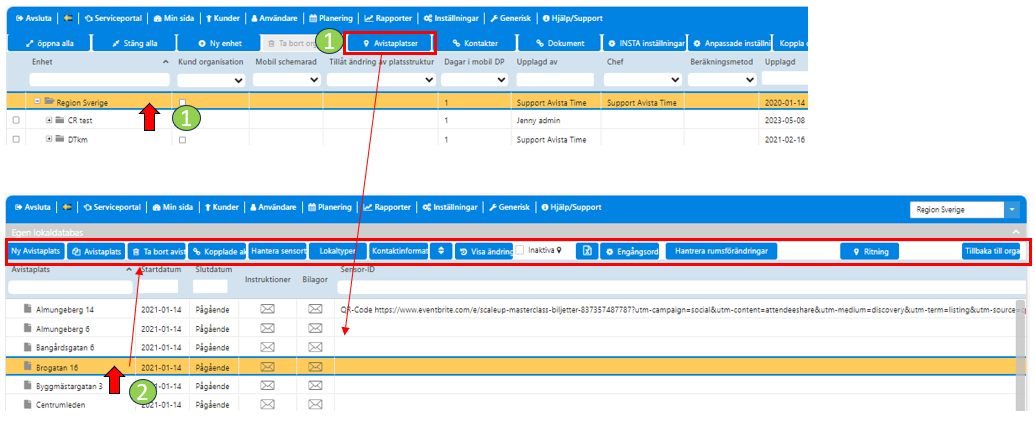Open Tillåt ändring av platsstruktur filter dropdown
The image size is (1035, 423).
click(x=381, y=80)
